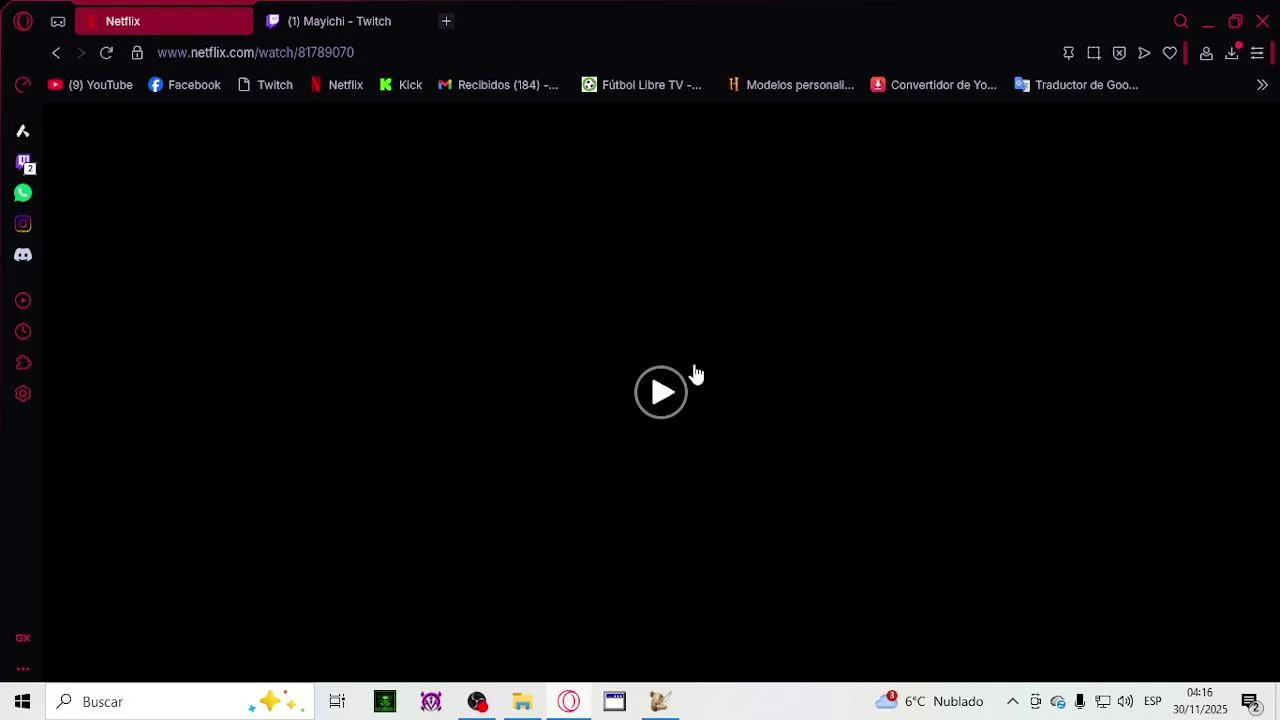Open the Netflix bookmark
The image size is (1280, 720).
point(336,85)
